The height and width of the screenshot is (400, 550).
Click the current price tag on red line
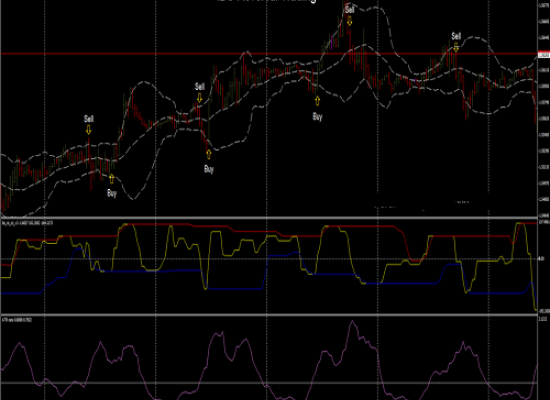pyautogui.click(x=544, y=55)
